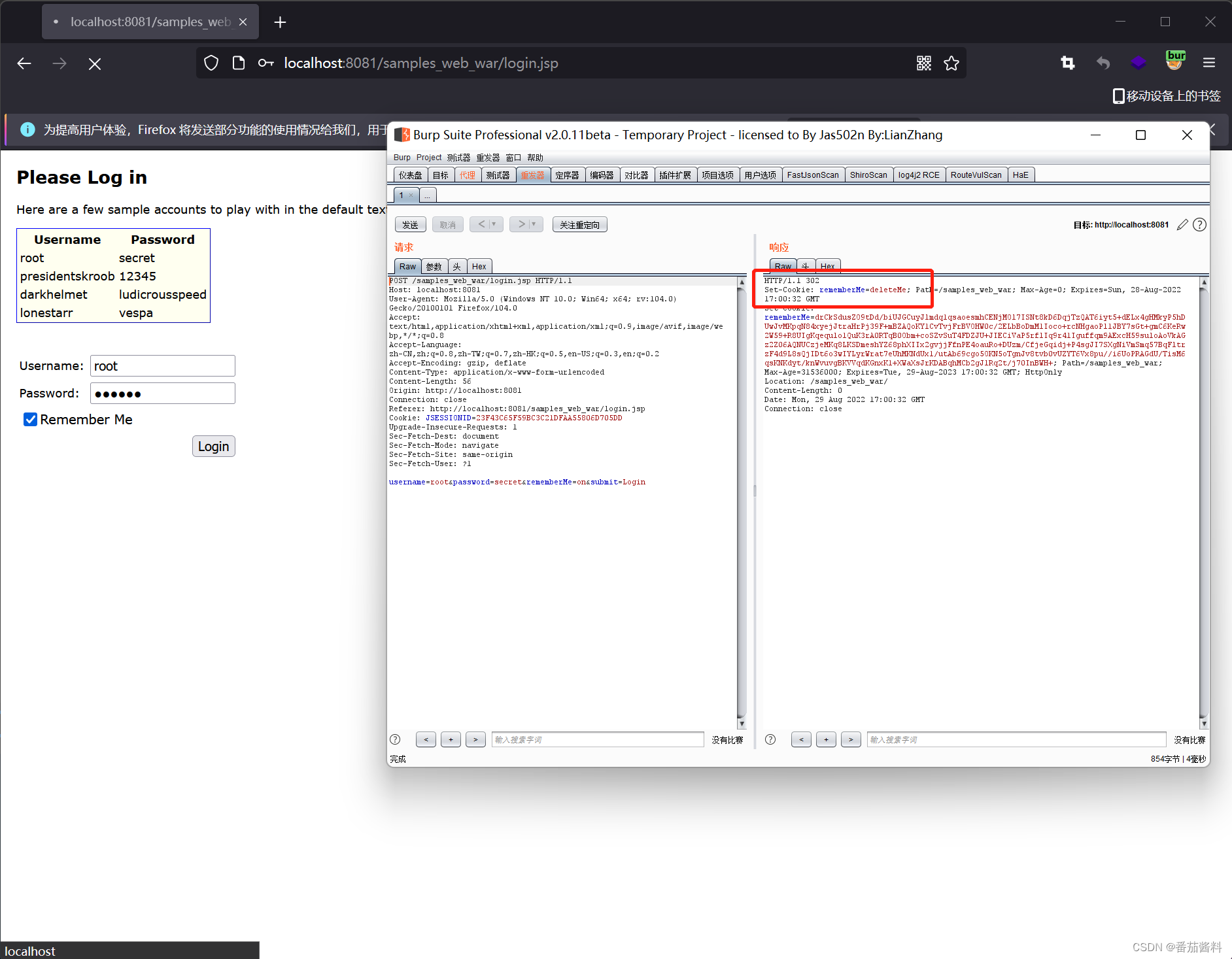Viewport: 1232px width, 959px height.
Task: Switch to the 定序器 tab
Action: click(x=568, y=175)
